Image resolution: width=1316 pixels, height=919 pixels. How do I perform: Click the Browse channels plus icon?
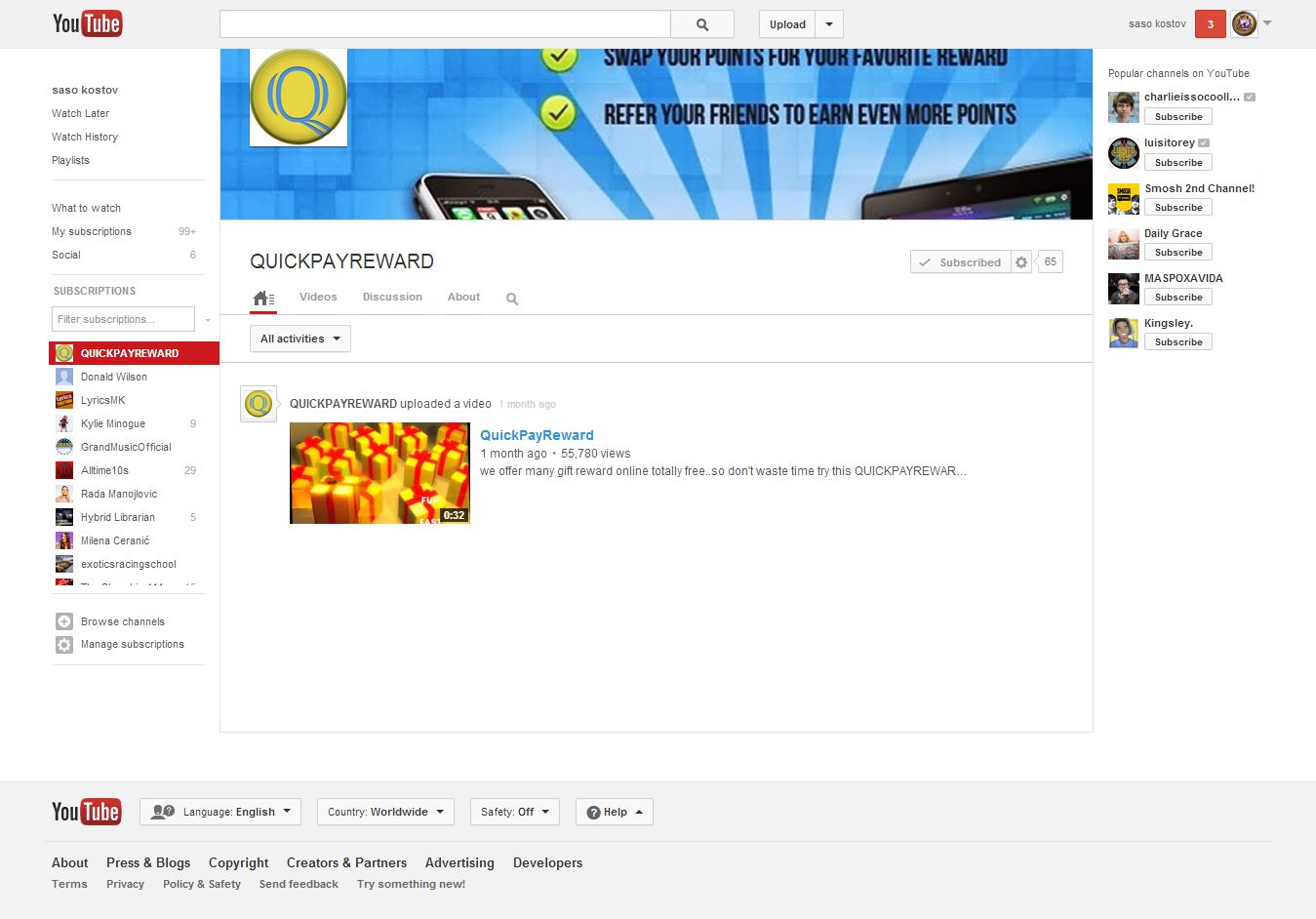[x=64, y=621]
